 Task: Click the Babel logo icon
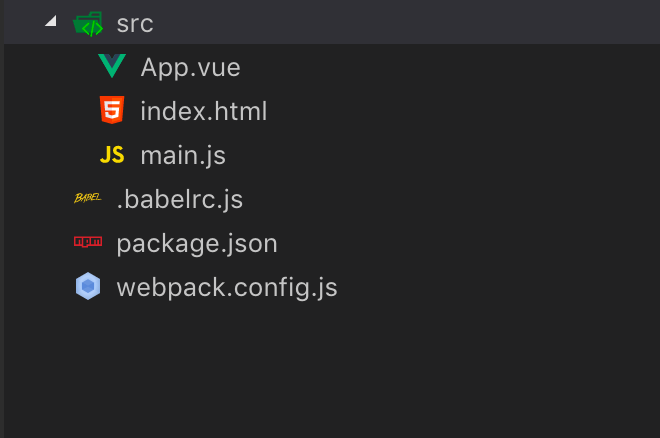tap(88, 198)
